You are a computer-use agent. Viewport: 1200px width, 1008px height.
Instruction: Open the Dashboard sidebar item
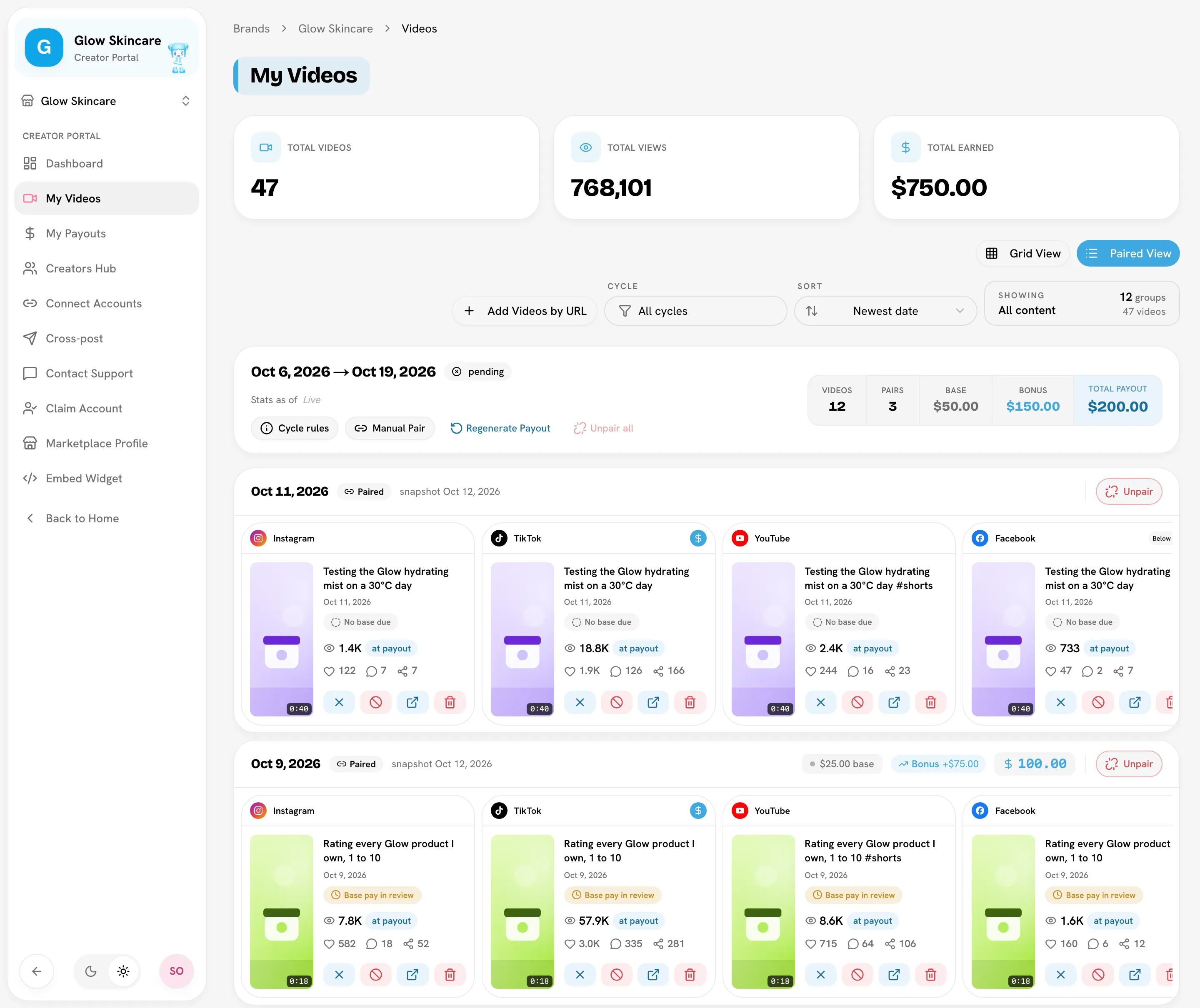[106, 163]
